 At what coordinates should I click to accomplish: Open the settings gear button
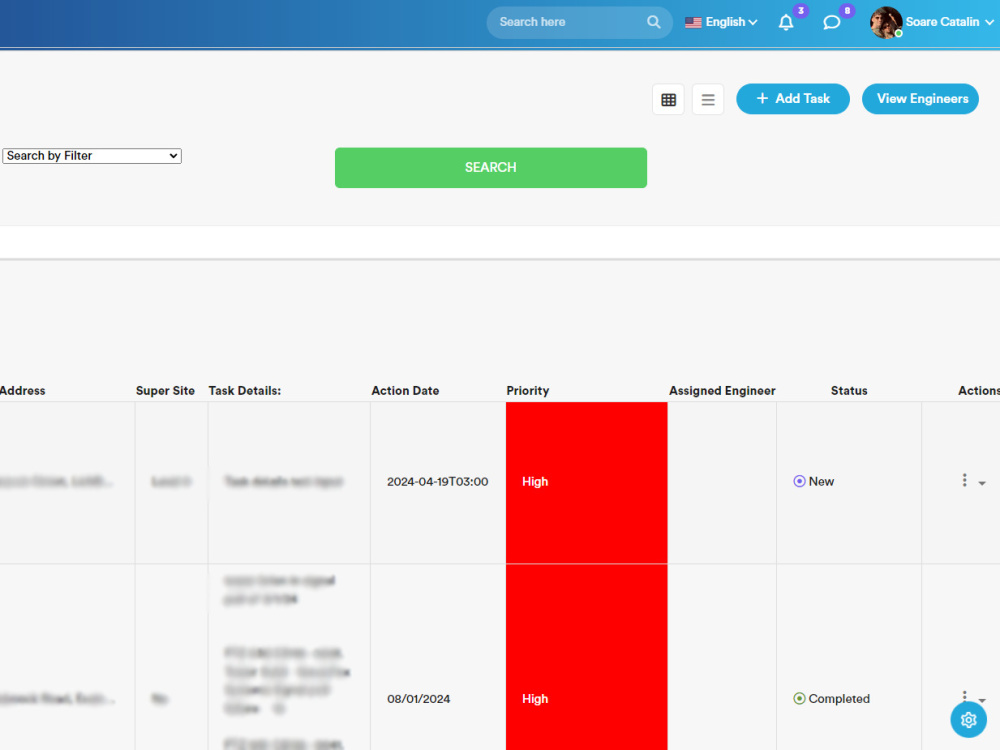(968, 719)
